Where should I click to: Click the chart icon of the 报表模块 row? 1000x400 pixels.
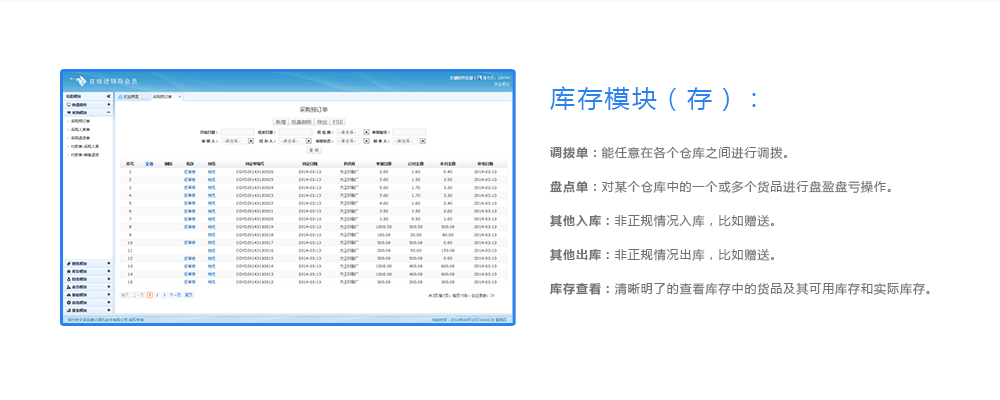coord(69,310)
